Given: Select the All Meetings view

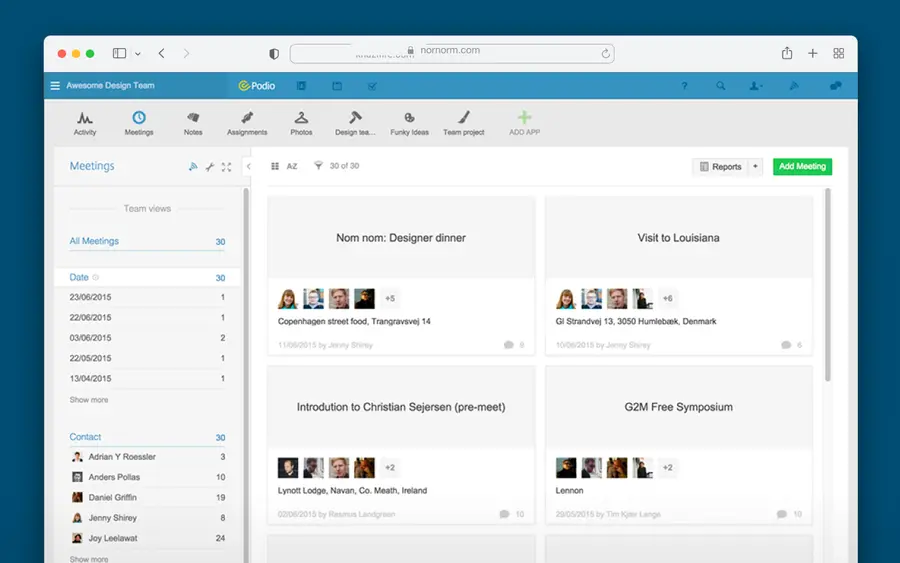Looking at the screenshot, I should (147, 241).
